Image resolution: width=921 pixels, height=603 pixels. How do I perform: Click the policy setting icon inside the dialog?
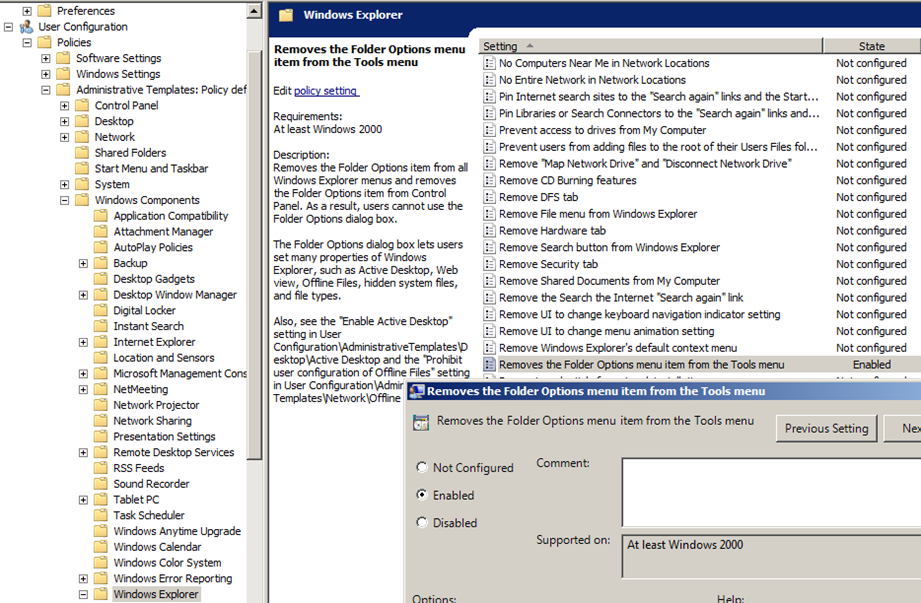pyautogui.click(x=421, y=422)
